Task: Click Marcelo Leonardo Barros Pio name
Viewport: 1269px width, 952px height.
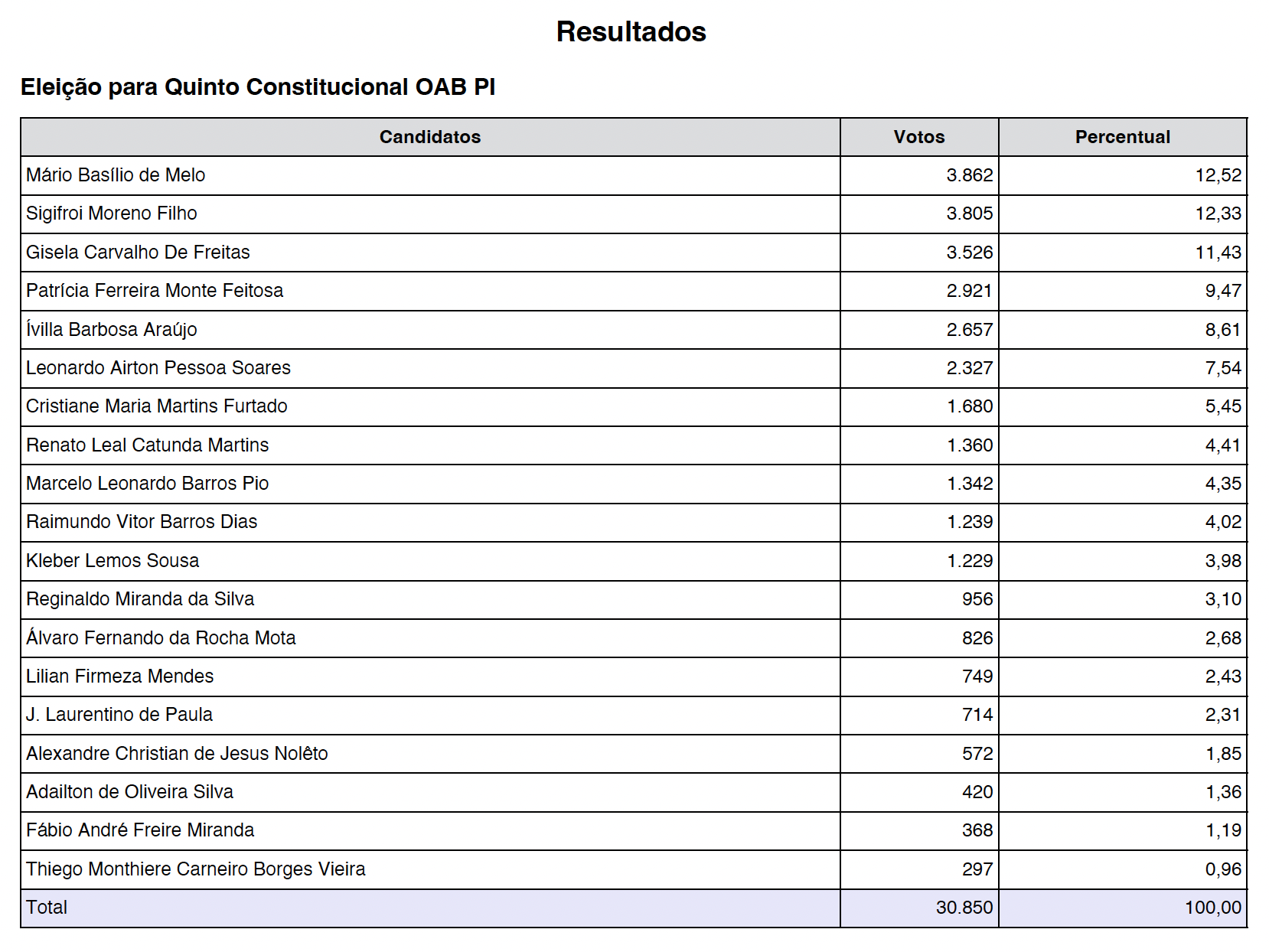Action: [148, 484]
